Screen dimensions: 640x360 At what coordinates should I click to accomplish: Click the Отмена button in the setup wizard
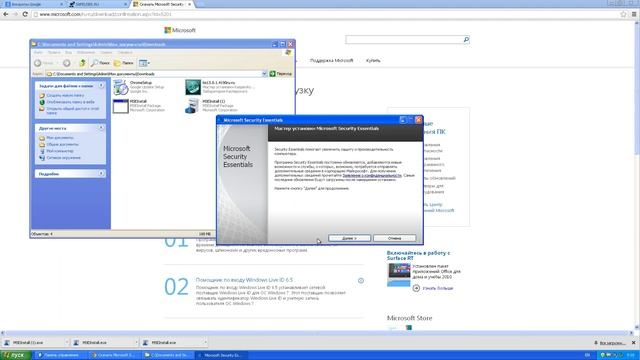tap(394, 238)
